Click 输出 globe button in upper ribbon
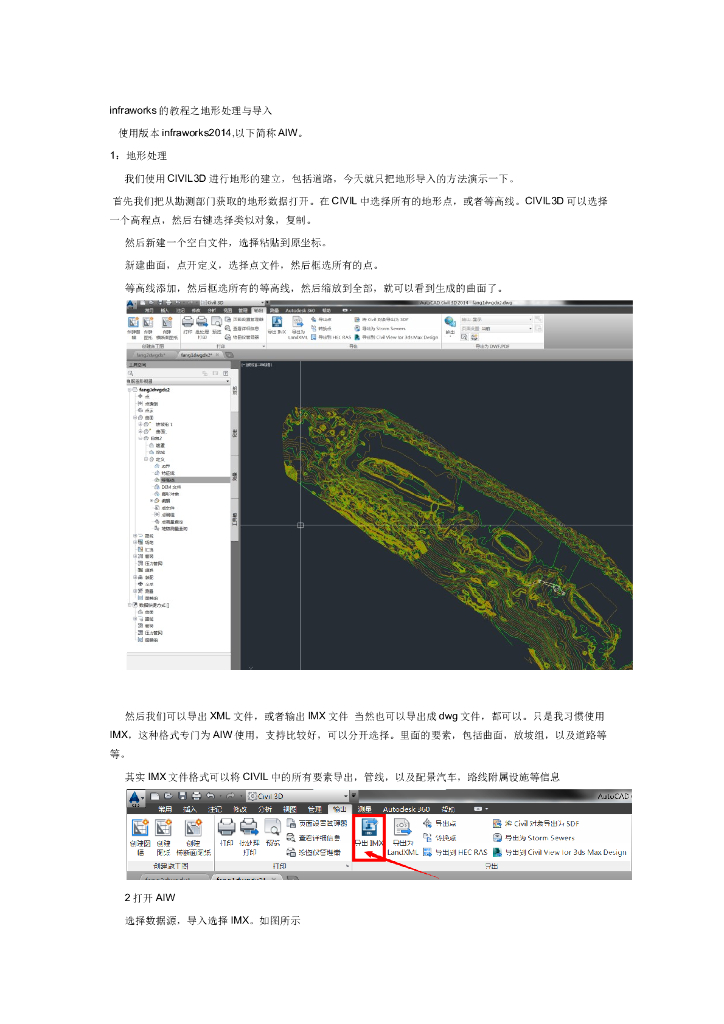 click(450, 325)
